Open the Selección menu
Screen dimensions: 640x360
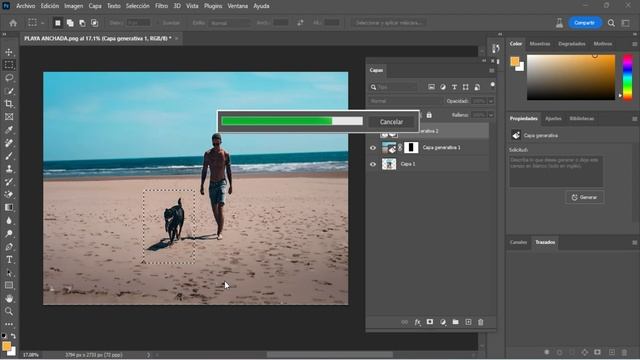click(x=138, y=6)
